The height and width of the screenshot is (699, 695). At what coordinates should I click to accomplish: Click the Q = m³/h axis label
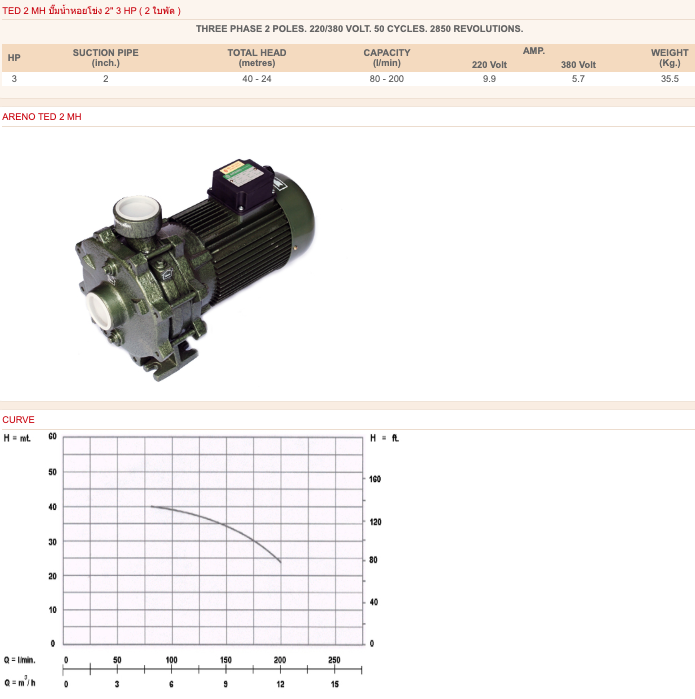[x=20, y=683]
